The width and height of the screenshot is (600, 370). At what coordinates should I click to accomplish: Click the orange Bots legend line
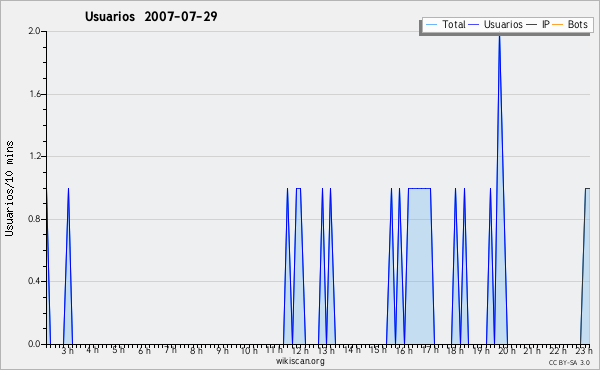[x=558, y=25]
